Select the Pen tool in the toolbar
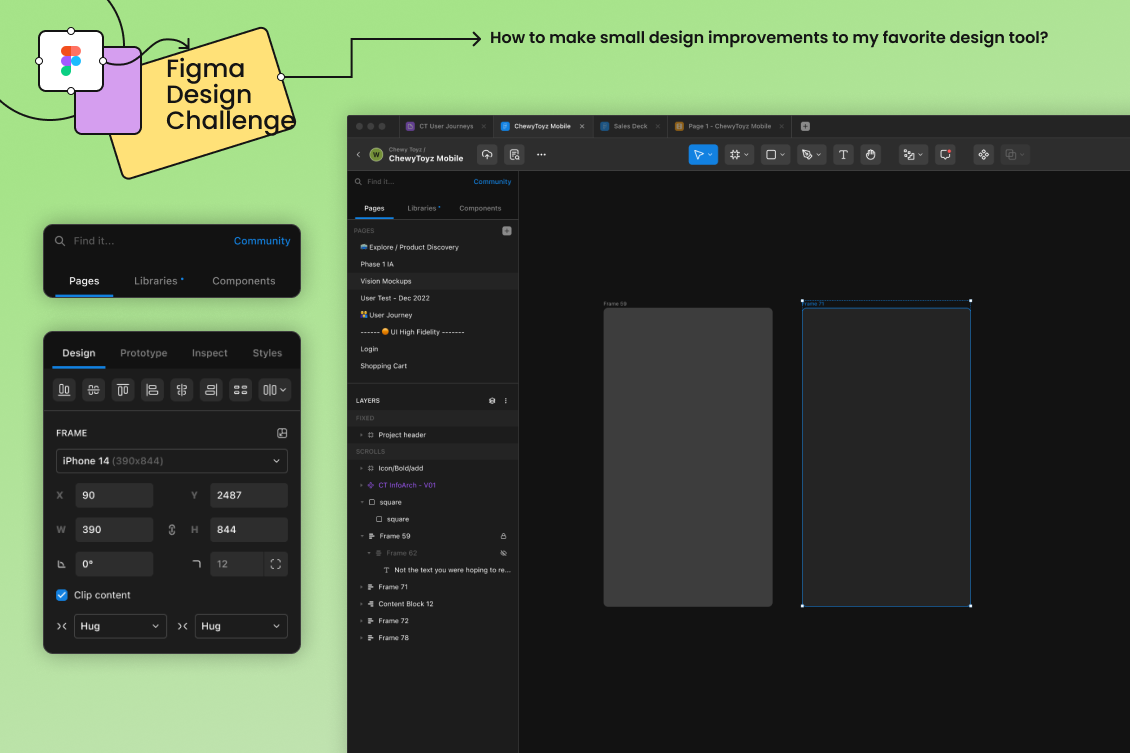The height and width of the screenshot is (753, 1130). [811, 154]
